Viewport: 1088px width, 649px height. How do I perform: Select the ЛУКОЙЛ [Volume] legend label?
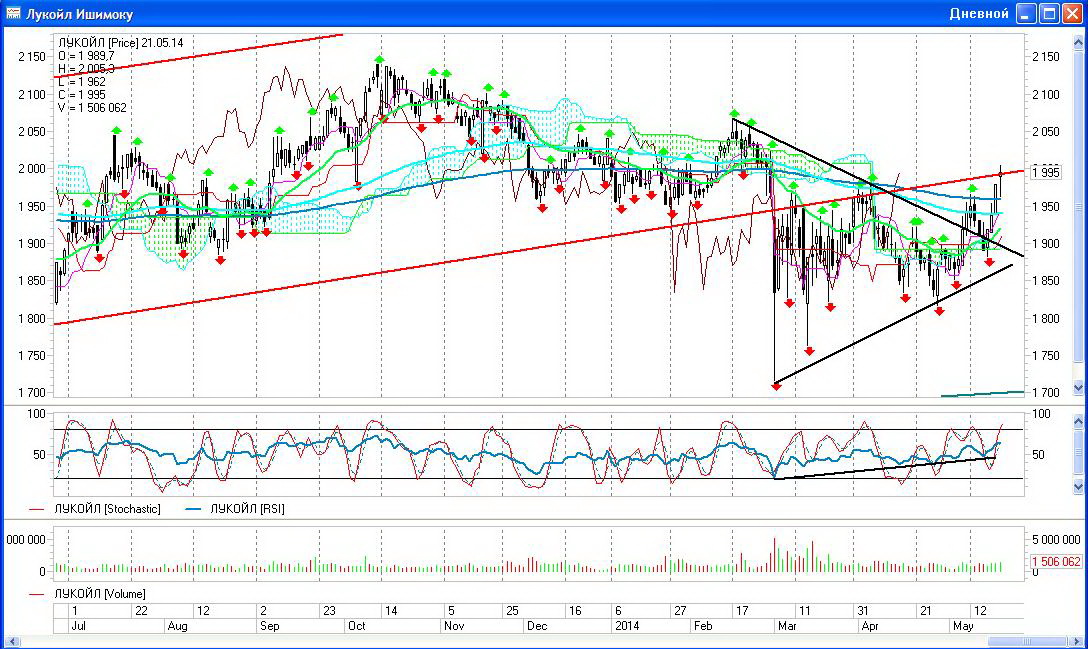(x=100, y=594)
